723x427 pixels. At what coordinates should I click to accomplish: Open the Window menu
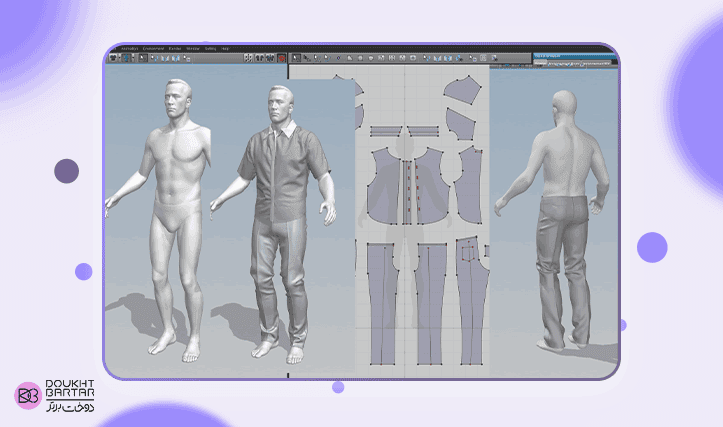coord(193,48)
